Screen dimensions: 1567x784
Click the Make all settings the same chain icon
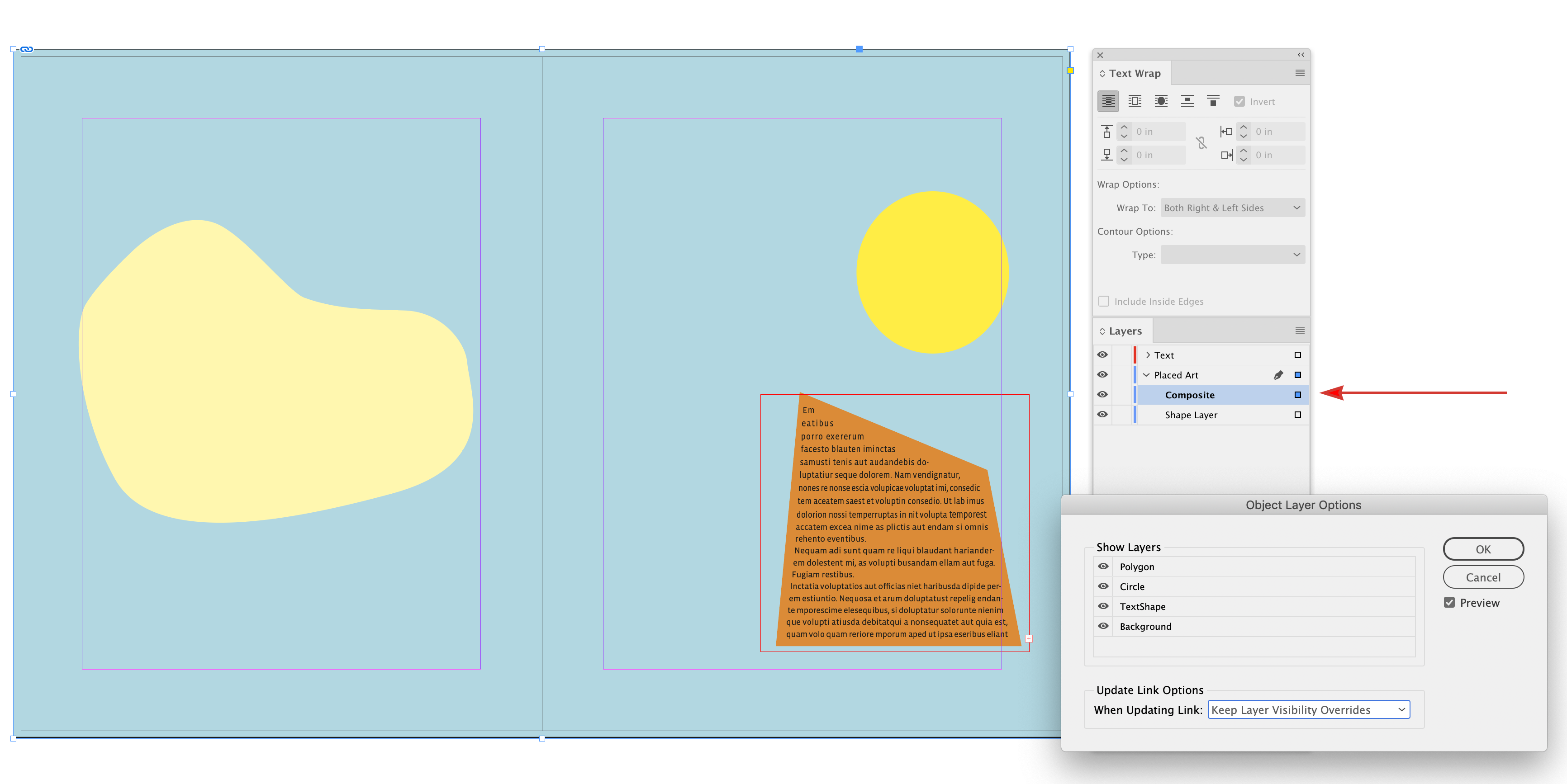tap(1201, 143)
